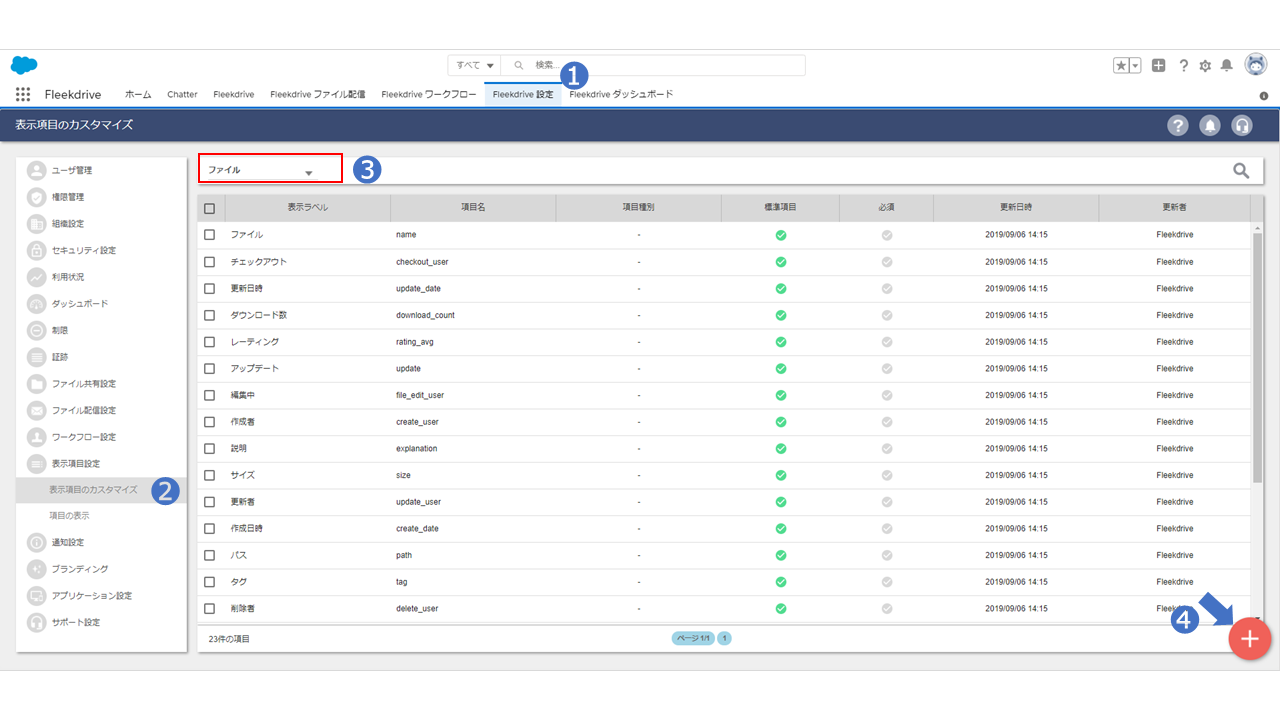Select 表示項目のカスタマイズ submenu item

coord(93,490)
